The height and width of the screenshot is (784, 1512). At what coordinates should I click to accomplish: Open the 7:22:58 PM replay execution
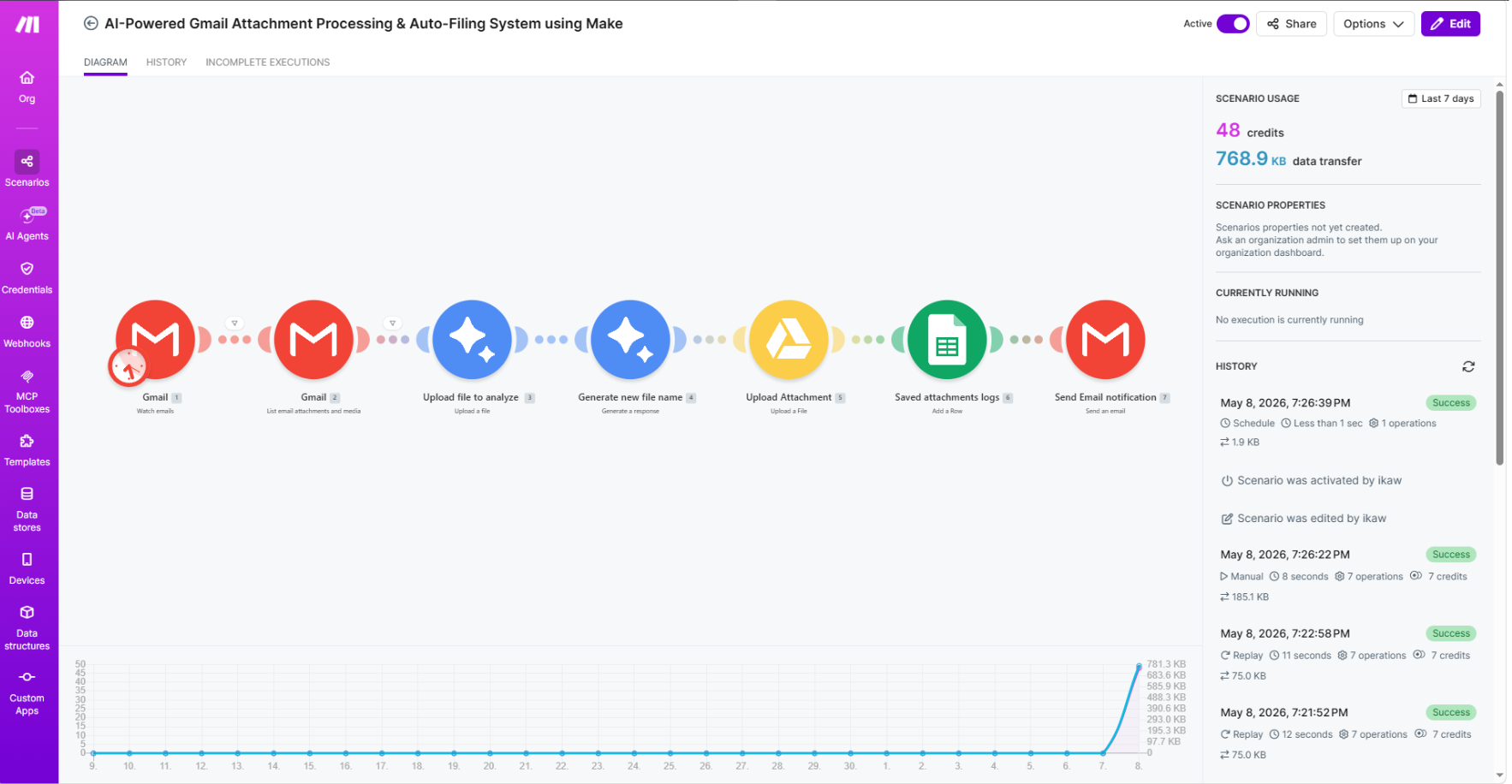pos(1348,654)
